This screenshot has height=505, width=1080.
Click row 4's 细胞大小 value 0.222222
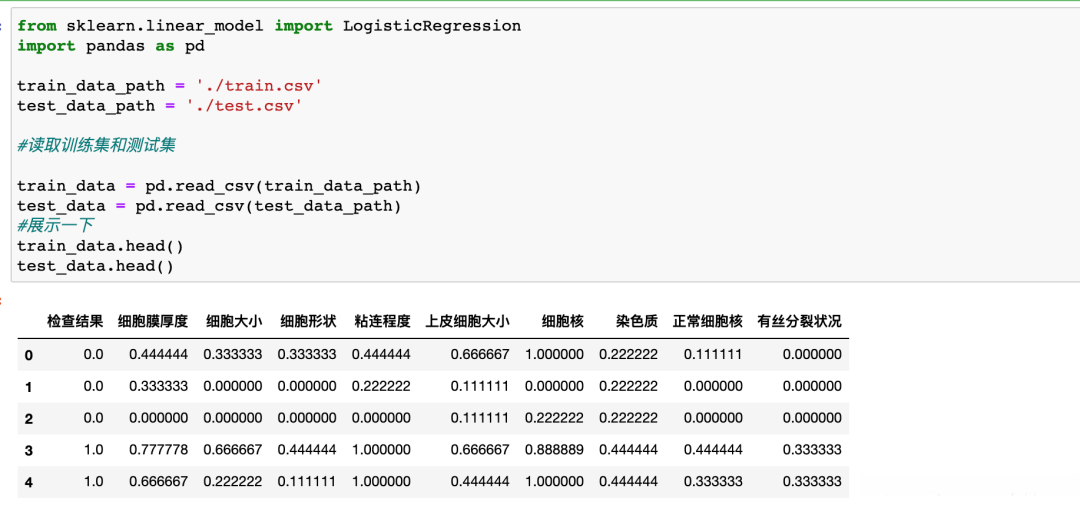(232, 481)
